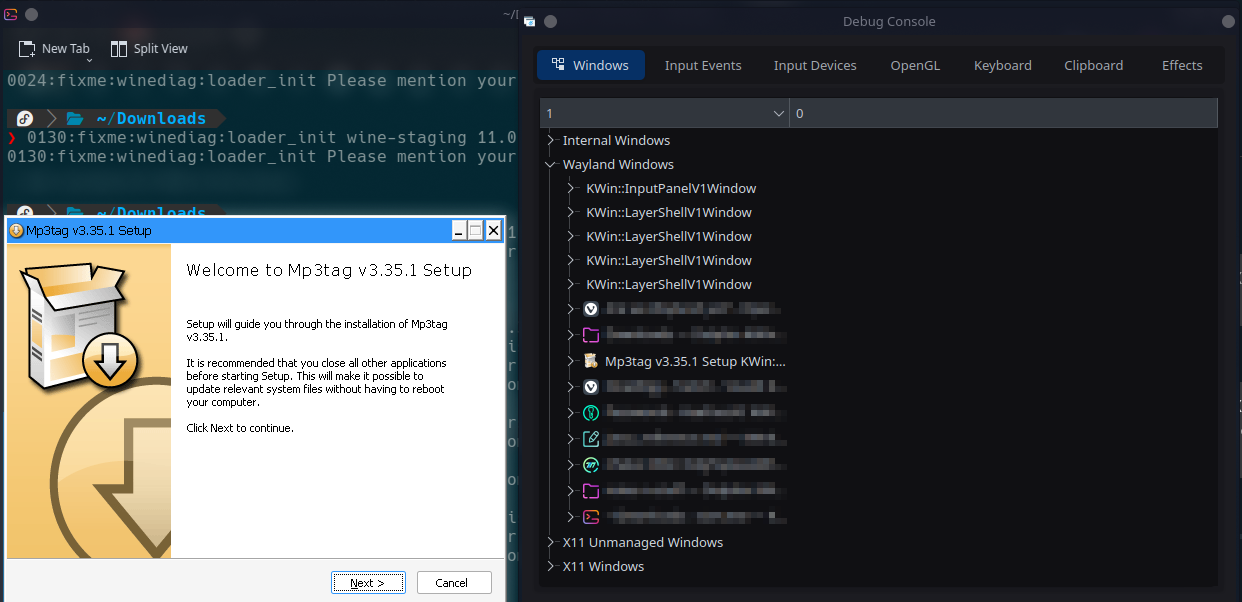Close the Mp3tag Setup window
Viewport: 1242px width, 602px height.
pyautogui.click(x=493, y=231)
